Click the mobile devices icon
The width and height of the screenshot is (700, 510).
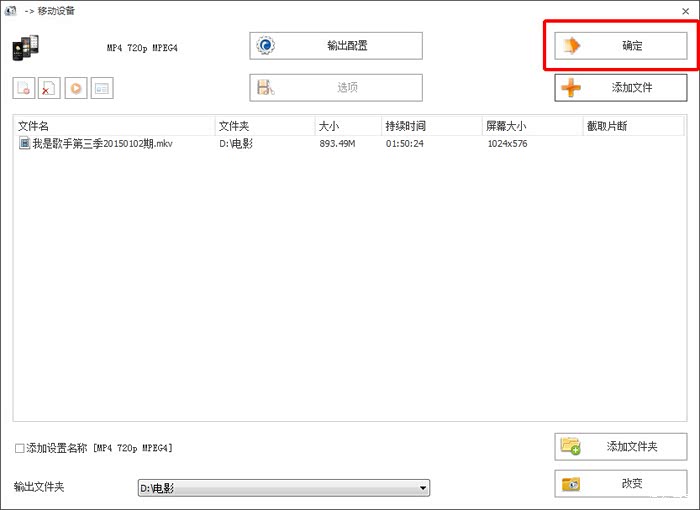(25, 47)
